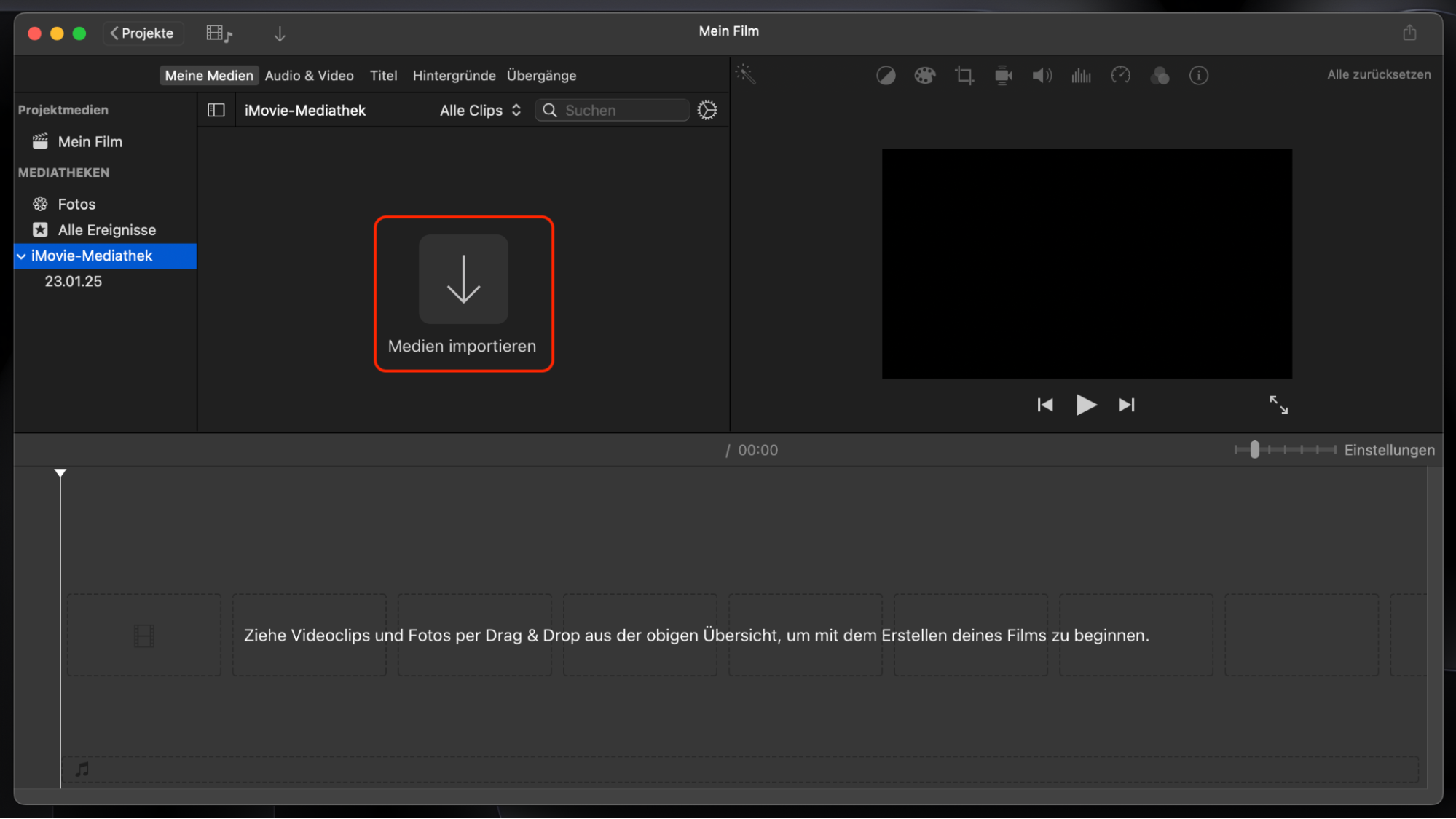Select Alle Ereignisse in sidebar

[107, 230]
